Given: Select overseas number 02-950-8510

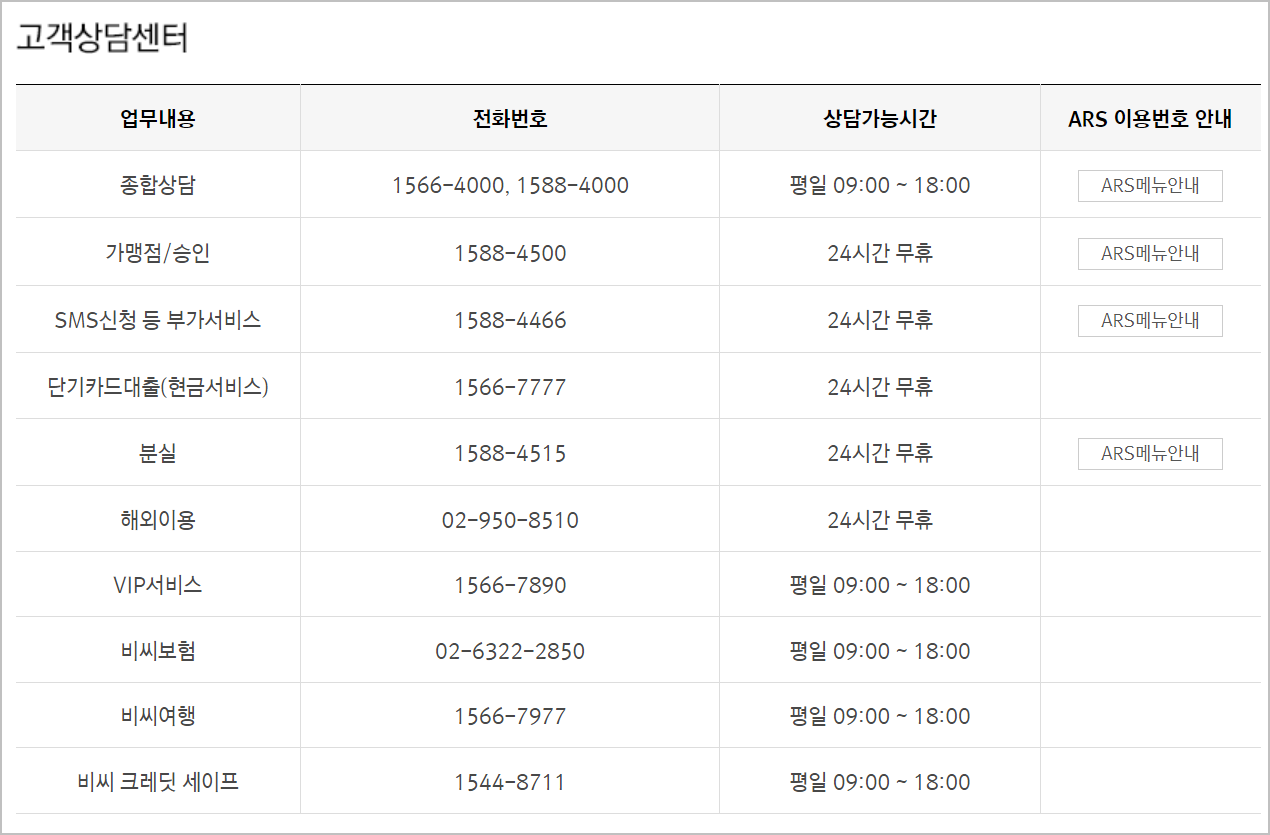Looking at the screenshot, I should point(510,520).
